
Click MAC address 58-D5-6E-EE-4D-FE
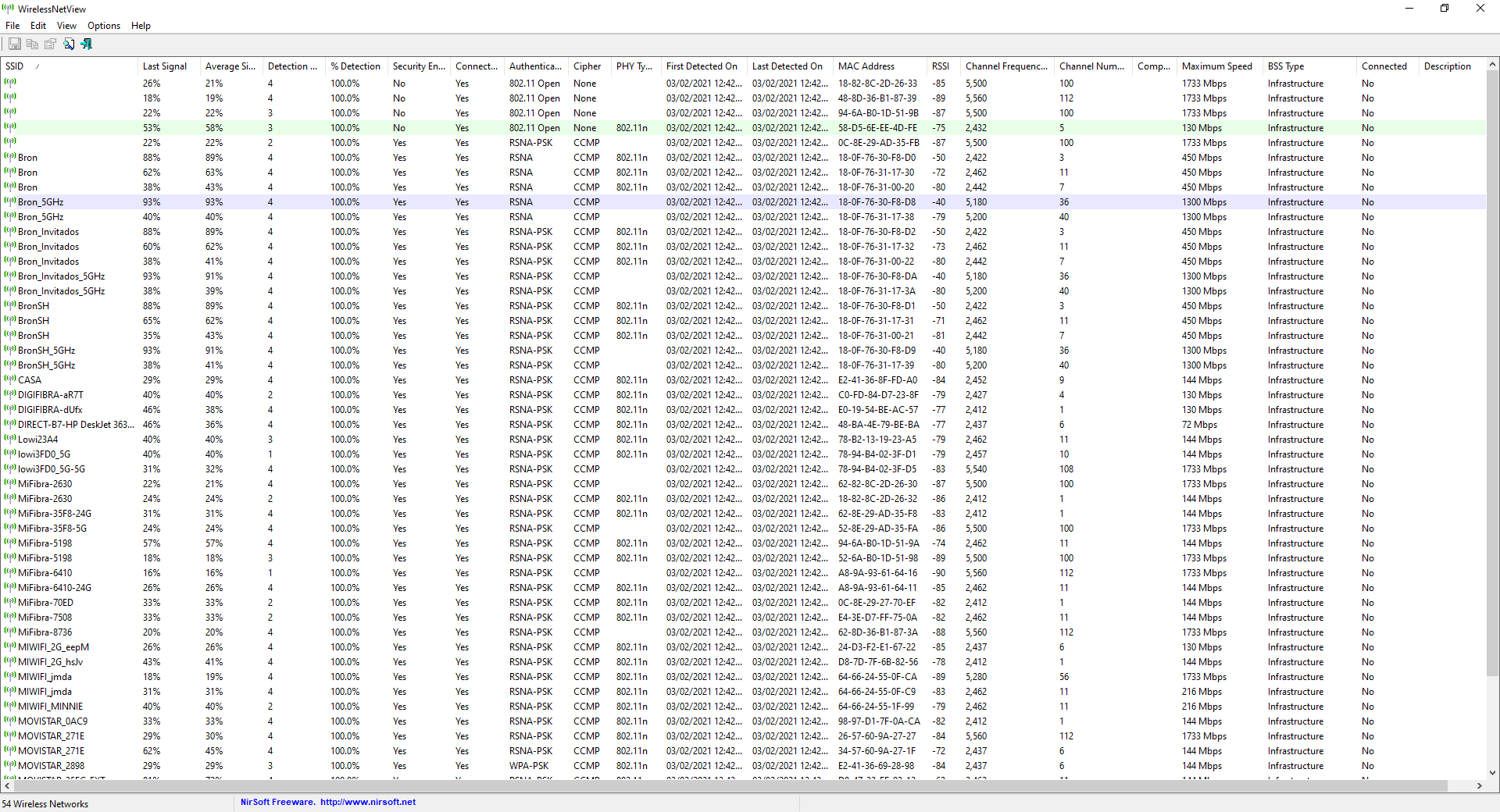click(x=878, y=128)
